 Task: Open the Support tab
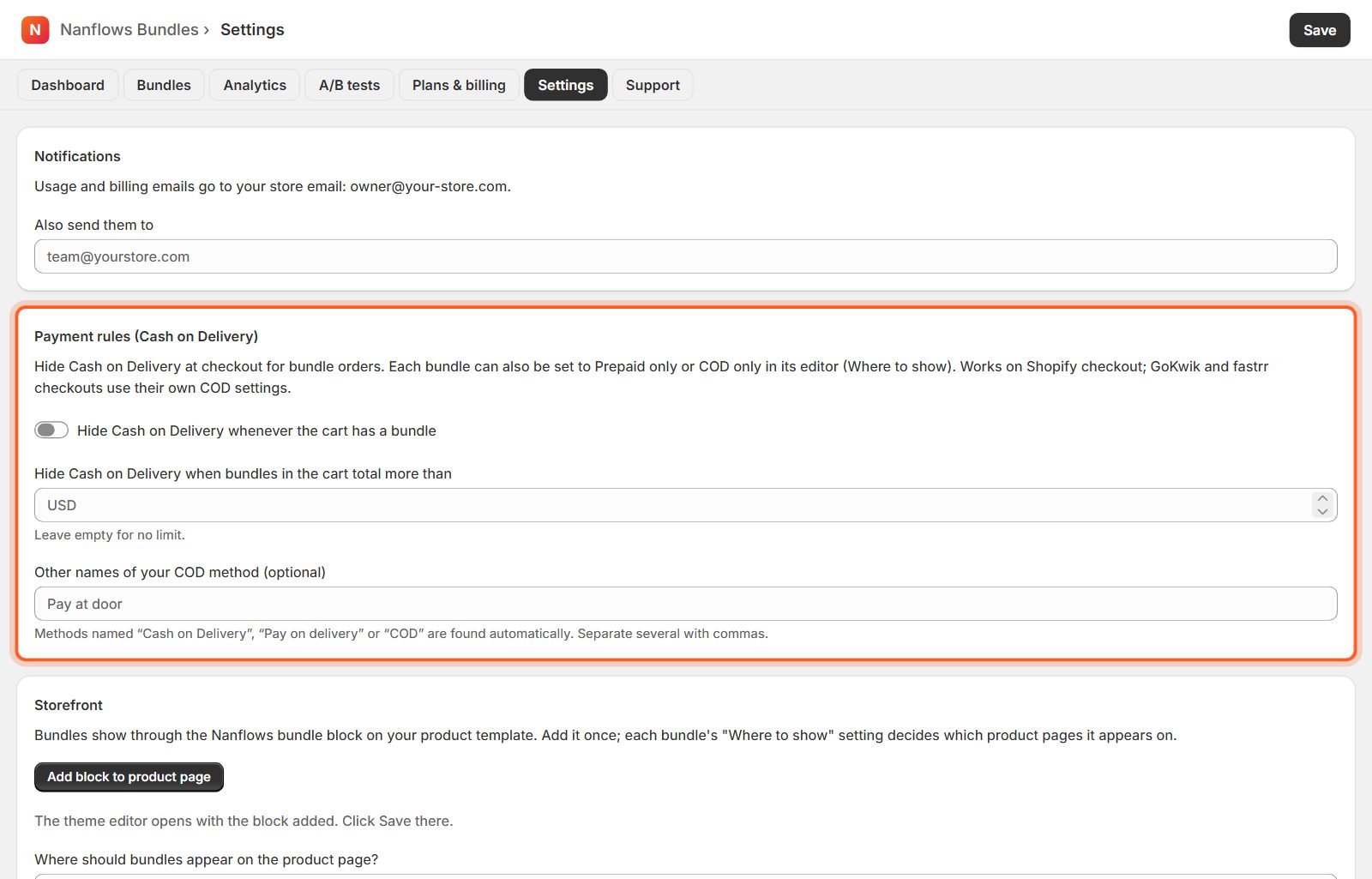653,85
